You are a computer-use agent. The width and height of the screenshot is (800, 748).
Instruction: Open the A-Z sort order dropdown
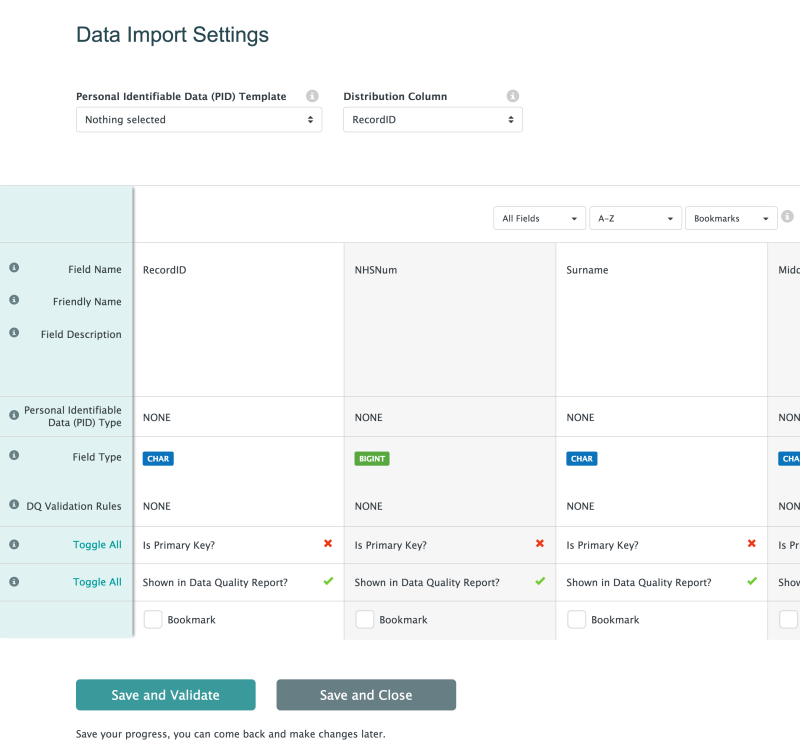[x=635, y=217]
